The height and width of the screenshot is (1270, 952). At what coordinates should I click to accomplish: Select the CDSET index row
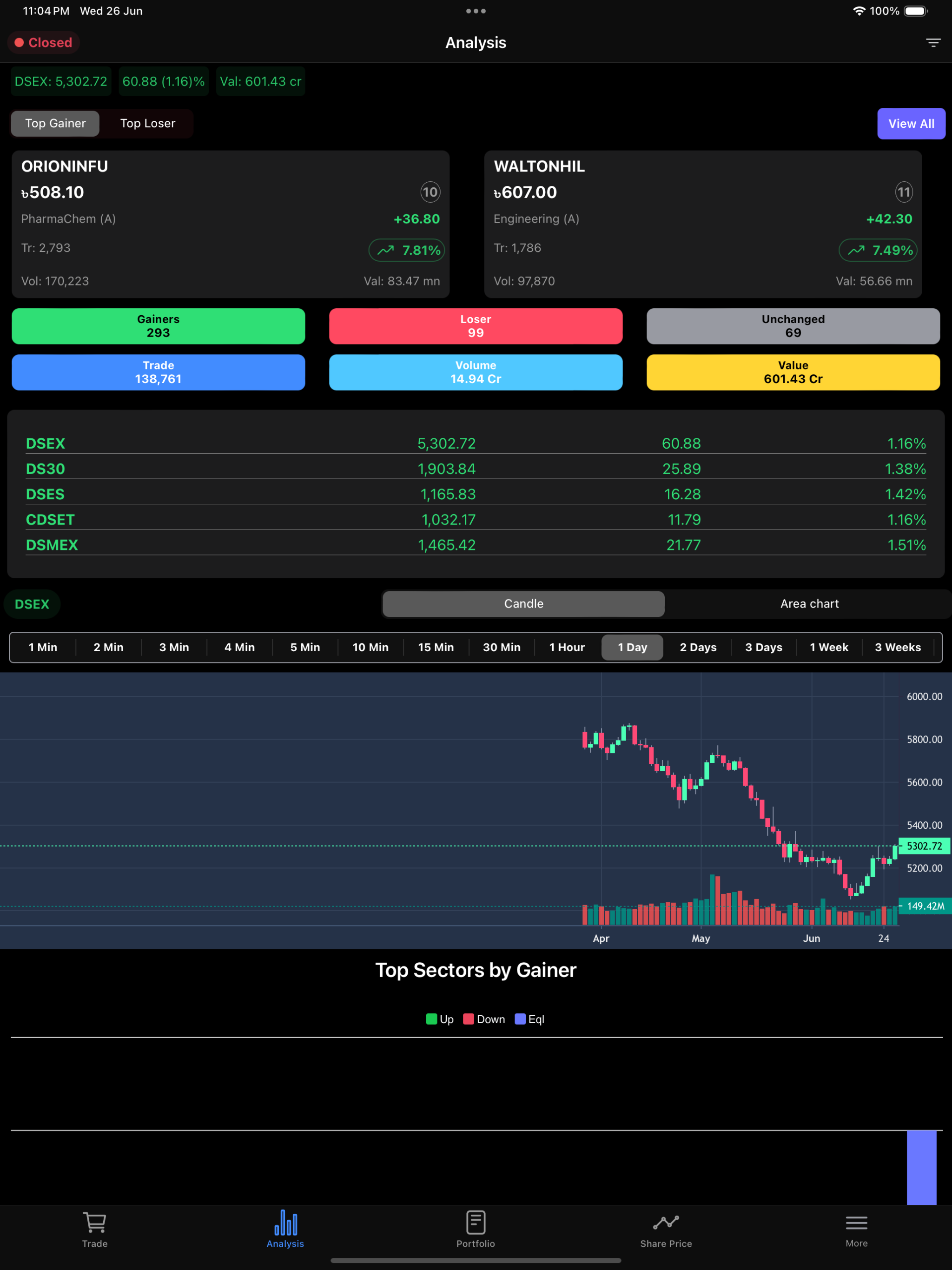pos(476,519)
